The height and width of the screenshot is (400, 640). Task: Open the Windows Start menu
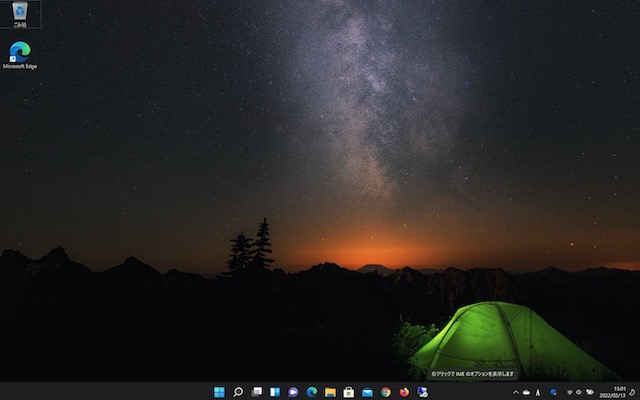click(219, 392)
